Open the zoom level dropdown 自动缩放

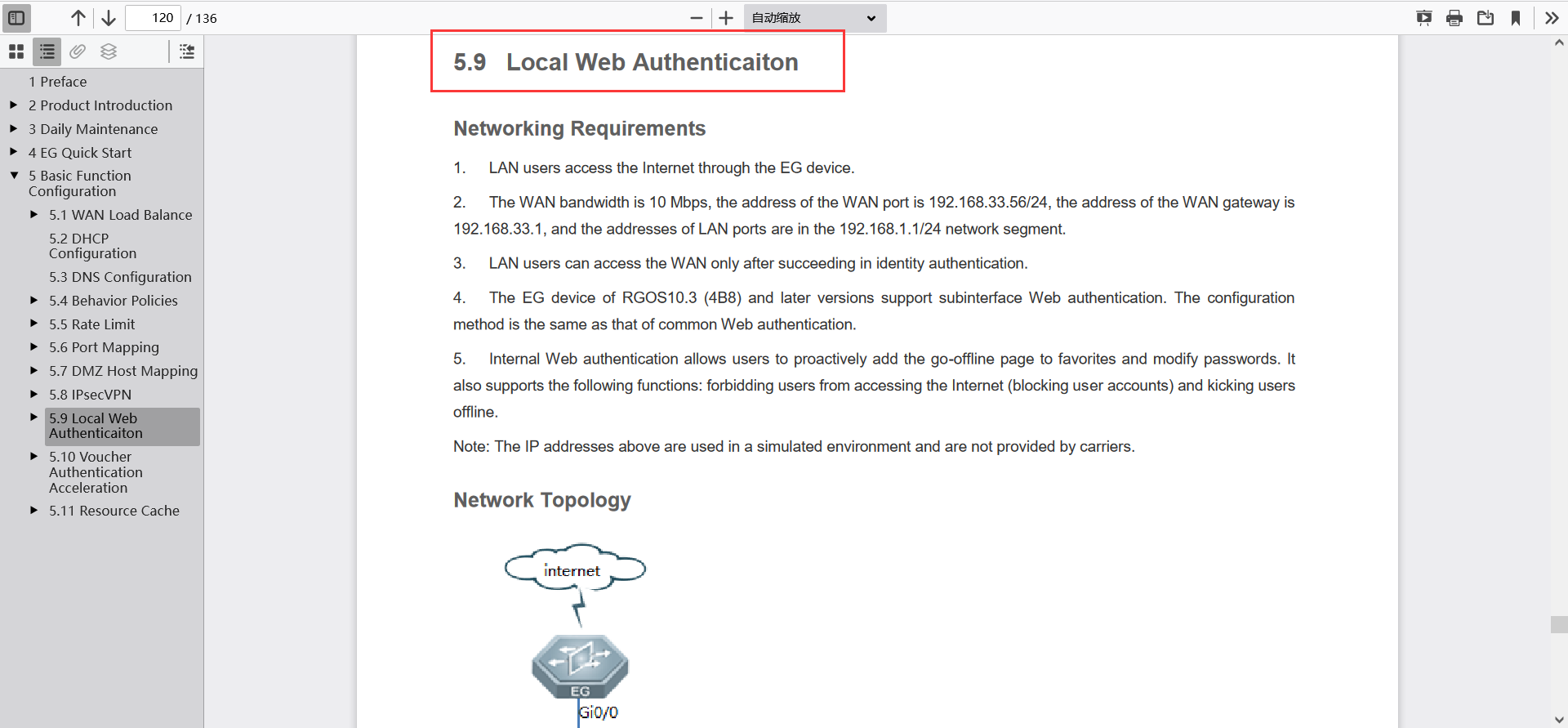pyautogui.click(x=815, y=17)
